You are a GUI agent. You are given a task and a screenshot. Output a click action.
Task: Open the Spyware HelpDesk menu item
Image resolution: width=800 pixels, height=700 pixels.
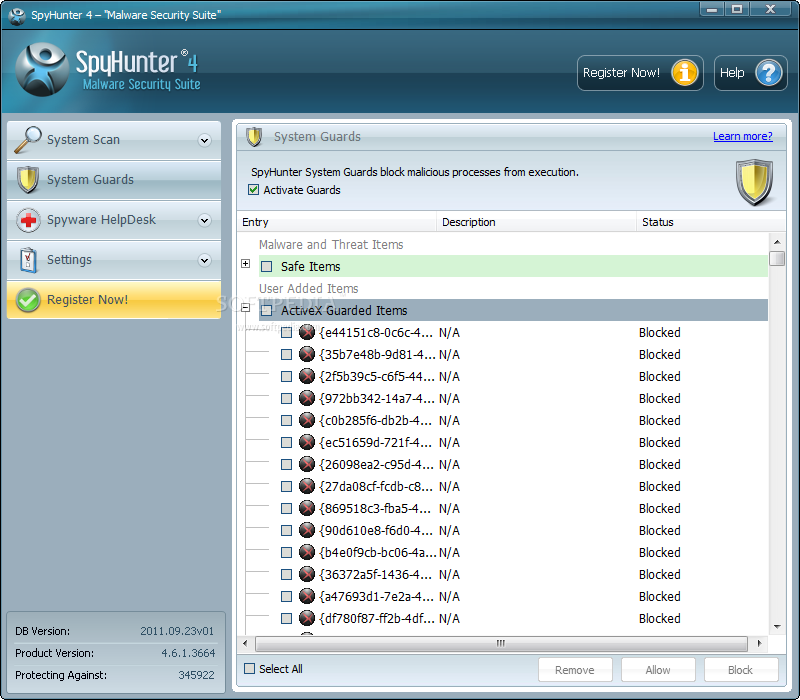point(101,220)
